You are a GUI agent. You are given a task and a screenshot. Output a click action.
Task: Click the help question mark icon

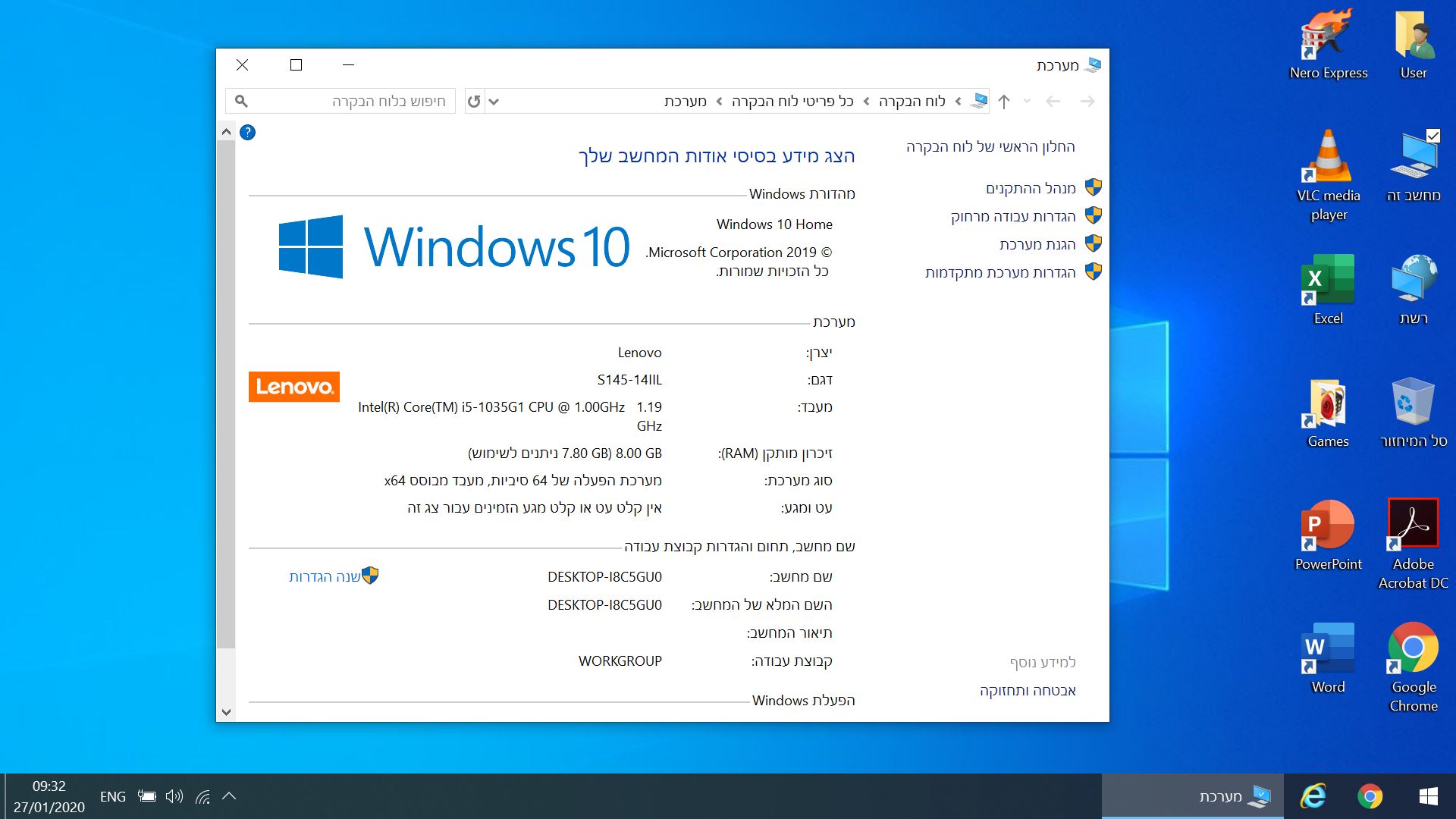(247, 133)
